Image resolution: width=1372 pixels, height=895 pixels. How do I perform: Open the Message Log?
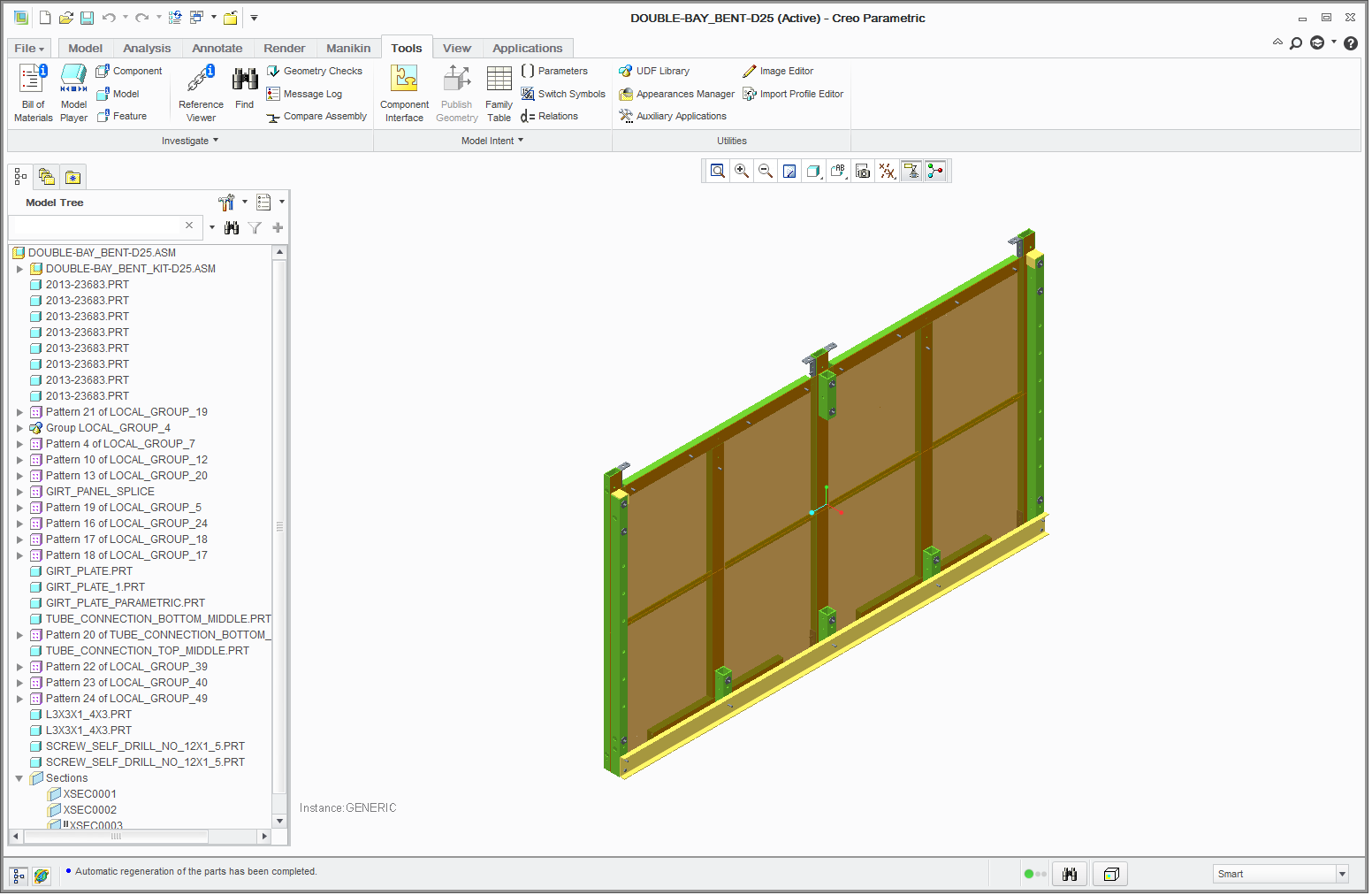[305, 94]
